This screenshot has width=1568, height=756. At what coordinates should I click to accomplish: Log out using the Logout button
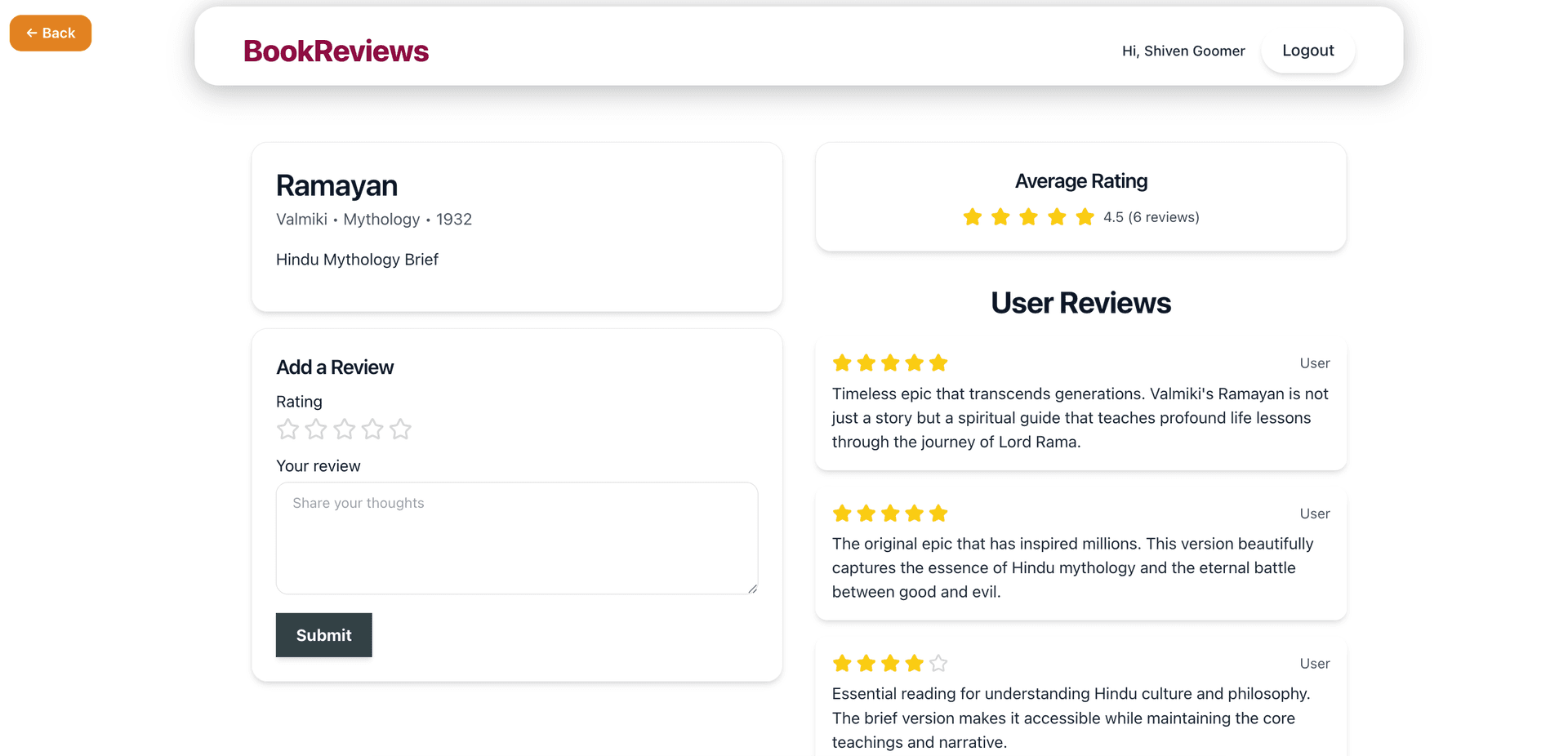tap(1307, 50)
